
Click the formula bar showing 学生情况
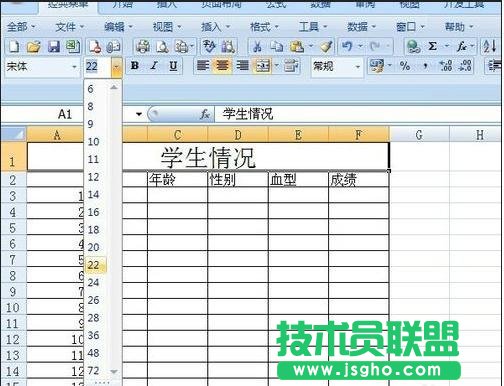358,114
